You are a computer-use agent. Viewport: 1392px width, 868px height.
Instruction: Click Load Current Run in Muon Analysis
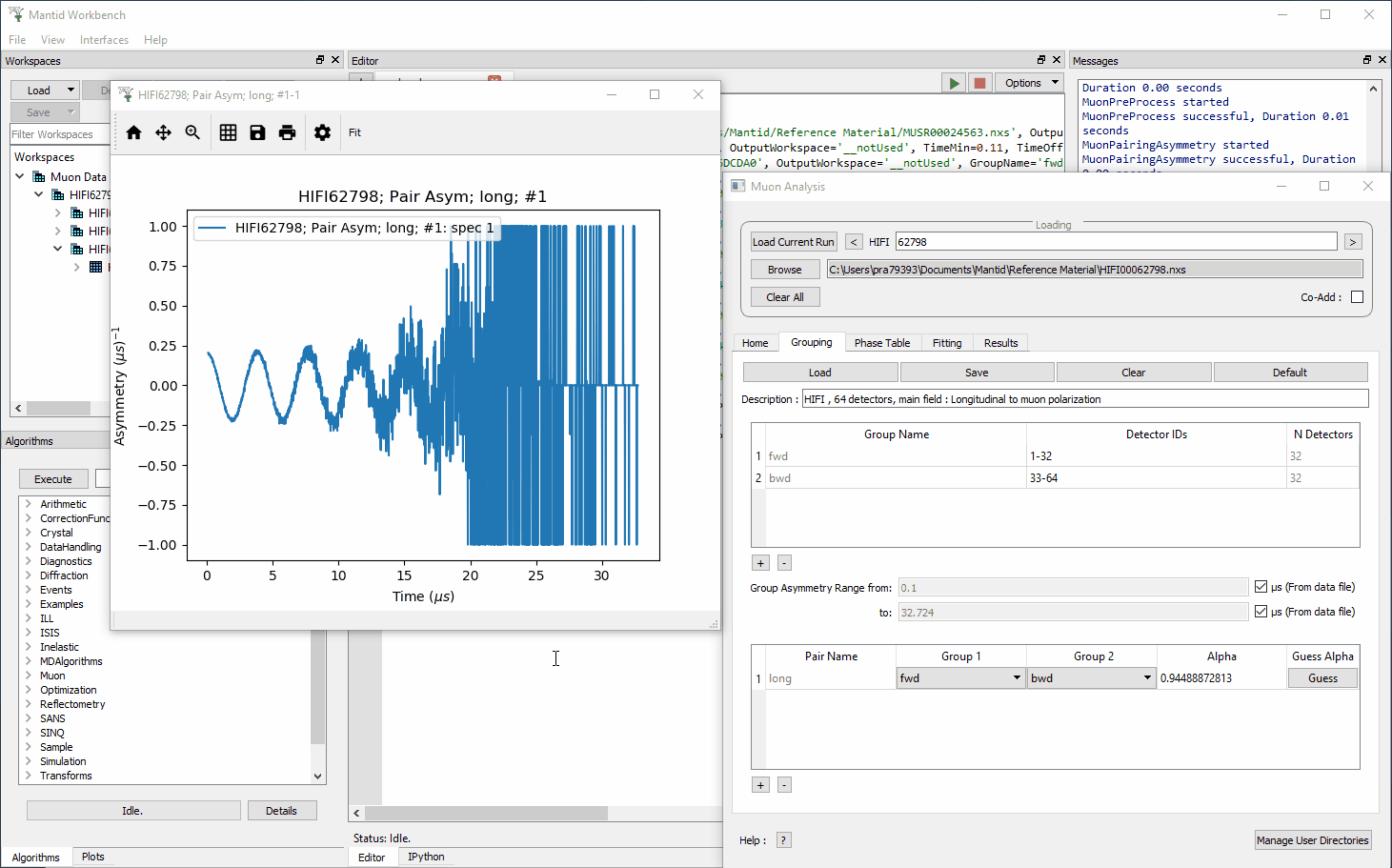(x=793, y=241)
